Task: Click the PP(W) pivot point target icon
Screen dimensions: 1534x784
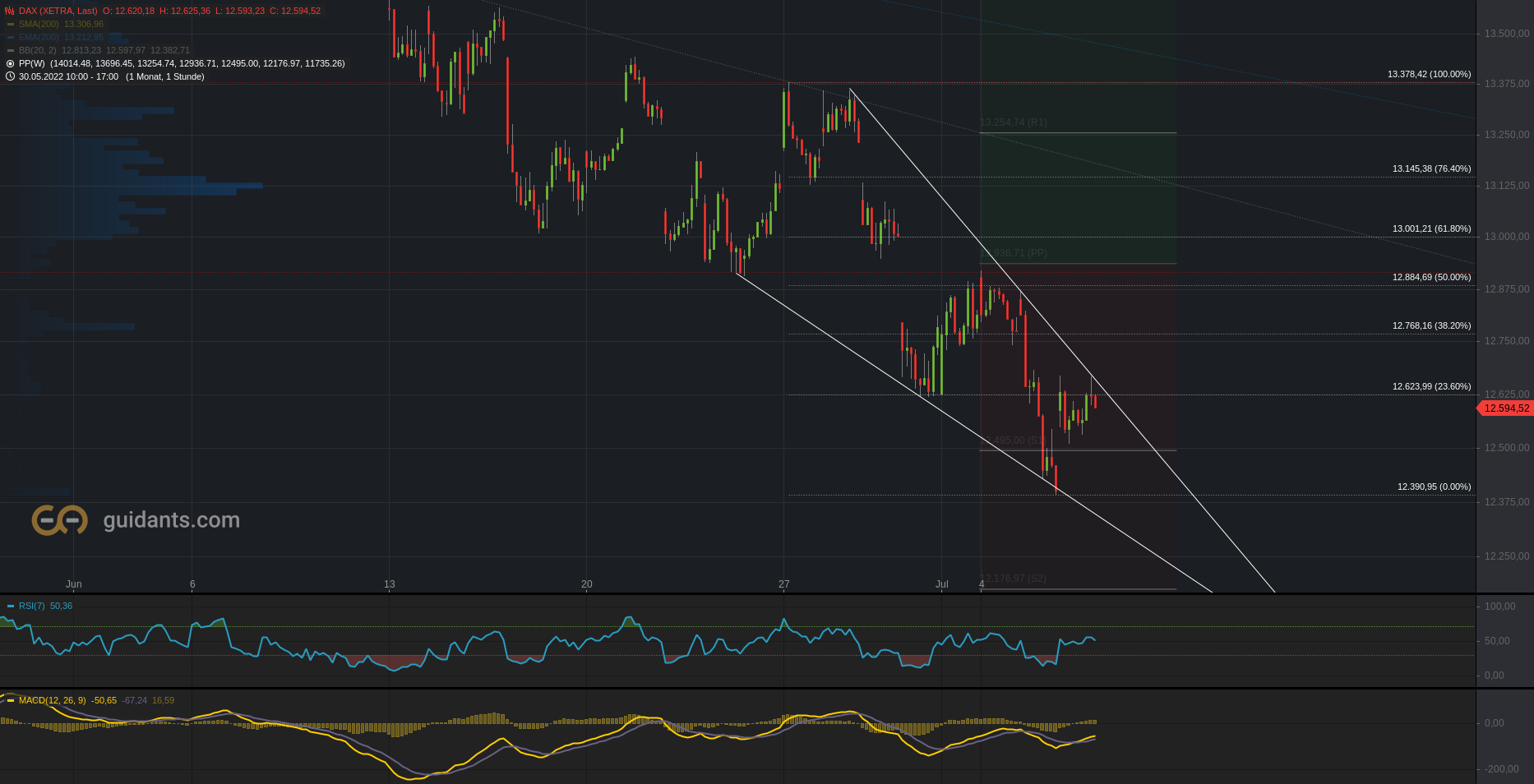Action: (x=11, y=63)
